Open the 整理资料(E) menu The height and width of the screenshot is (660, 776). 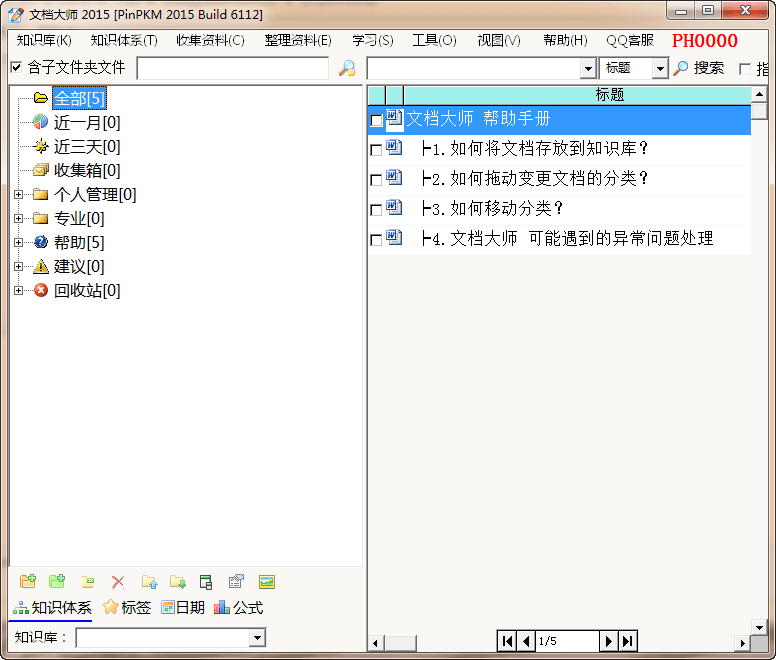(298, 40)
